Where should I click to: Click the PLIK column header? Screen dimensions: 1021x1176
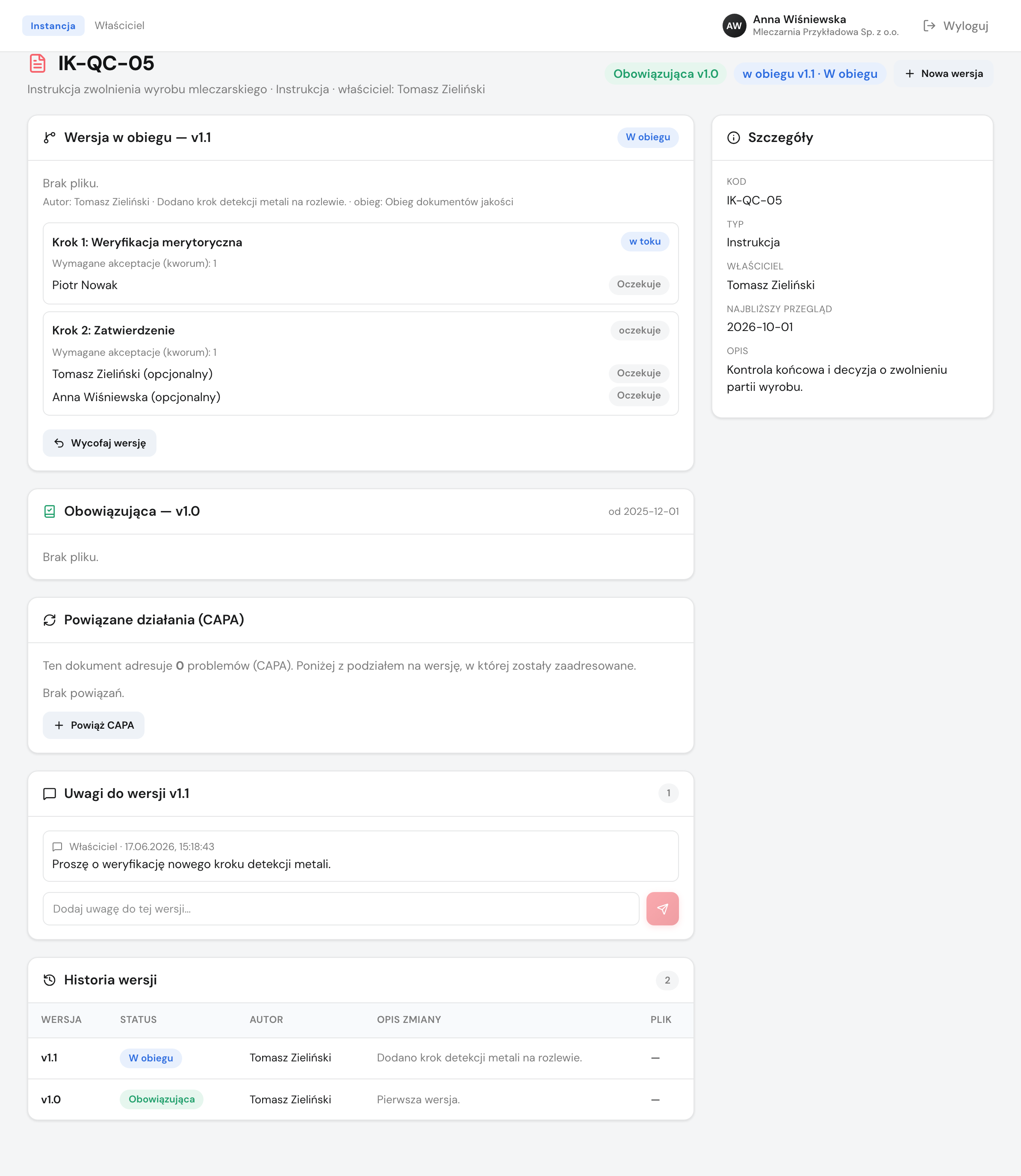[x=661, y=1020]
